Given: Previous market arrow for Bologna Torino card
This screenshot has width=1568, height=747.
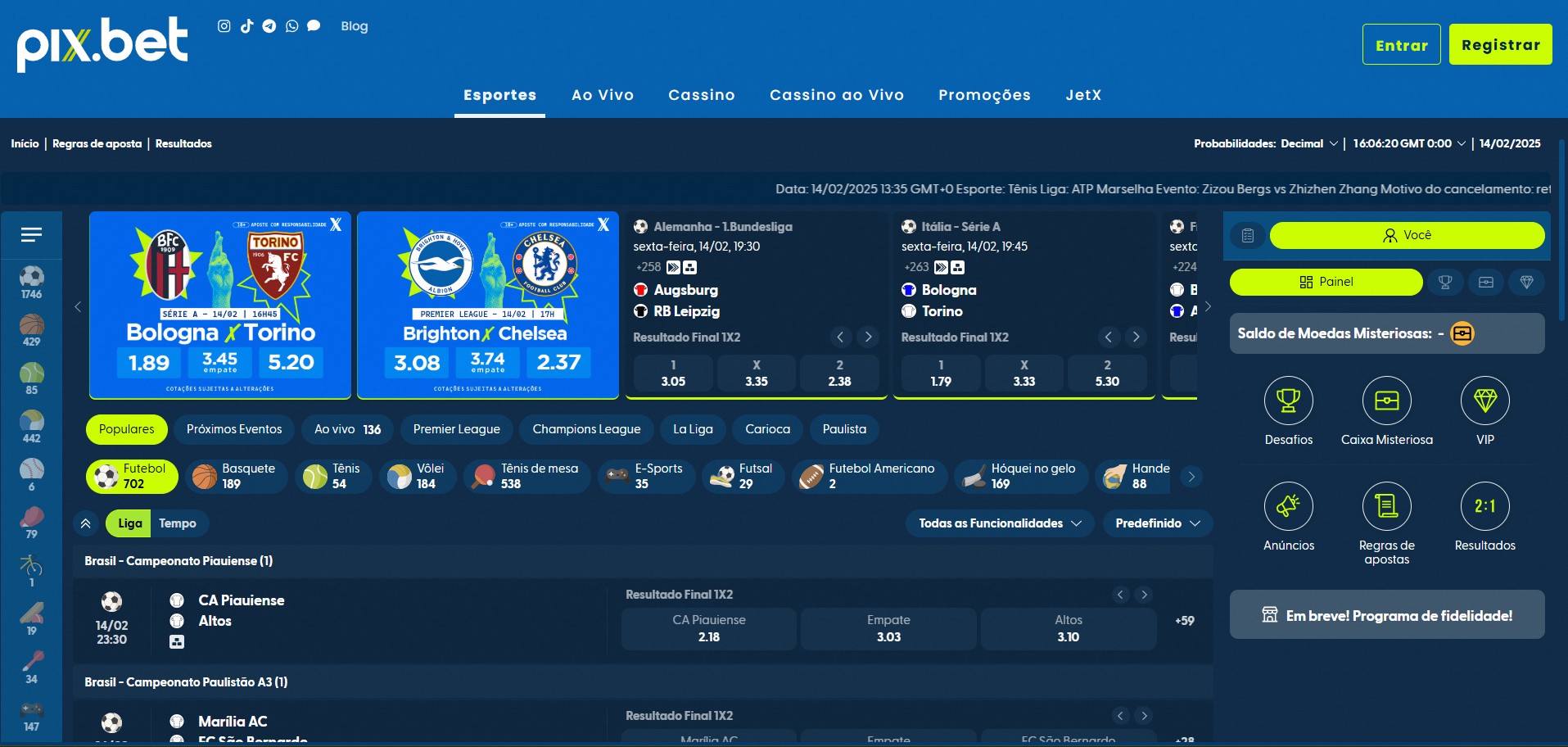Looking at the screenshot, I should [1108, 337].
